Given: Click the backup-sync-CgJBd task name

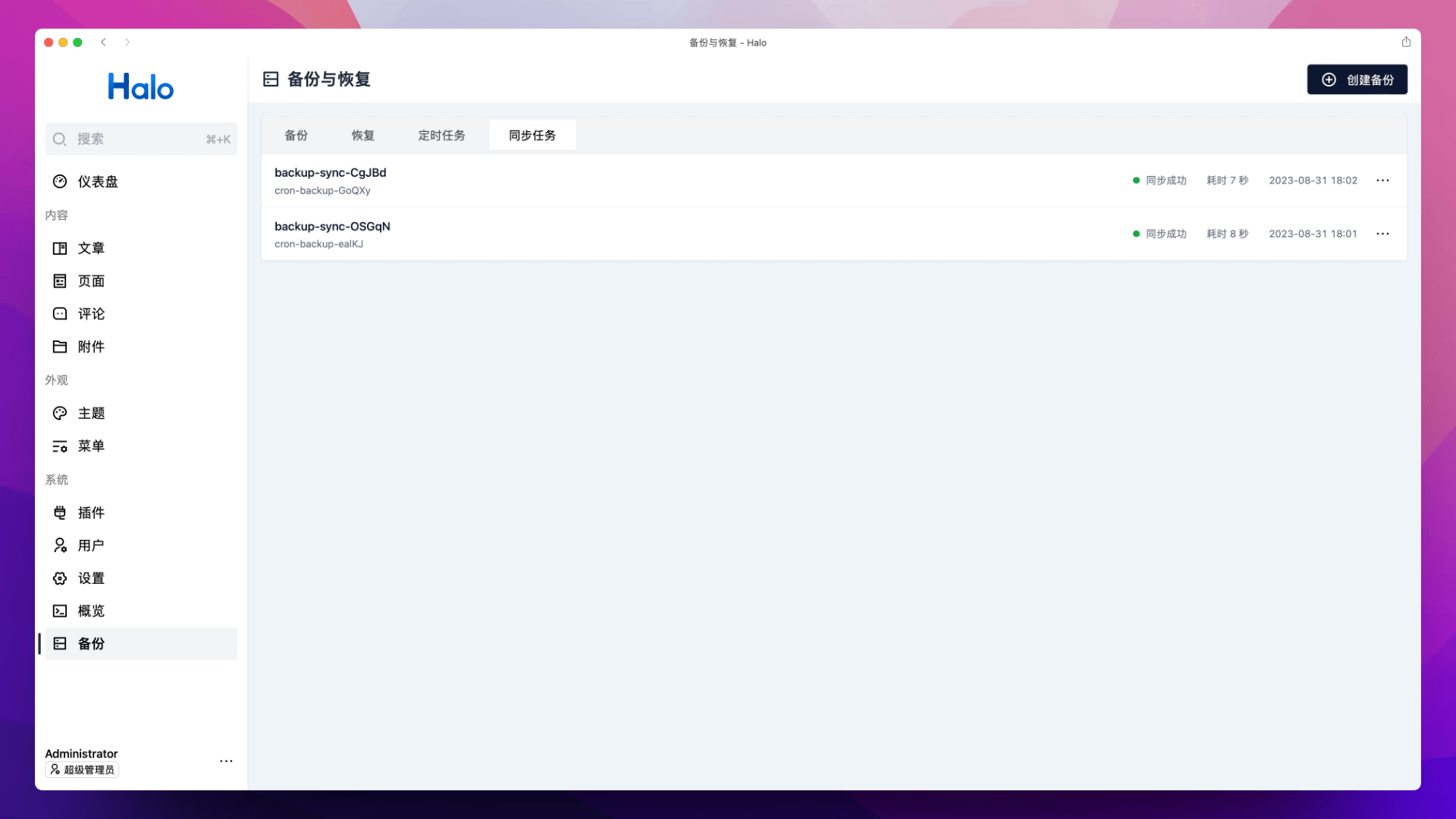Looking at the screenshot, I should click(x=330, y=173).
